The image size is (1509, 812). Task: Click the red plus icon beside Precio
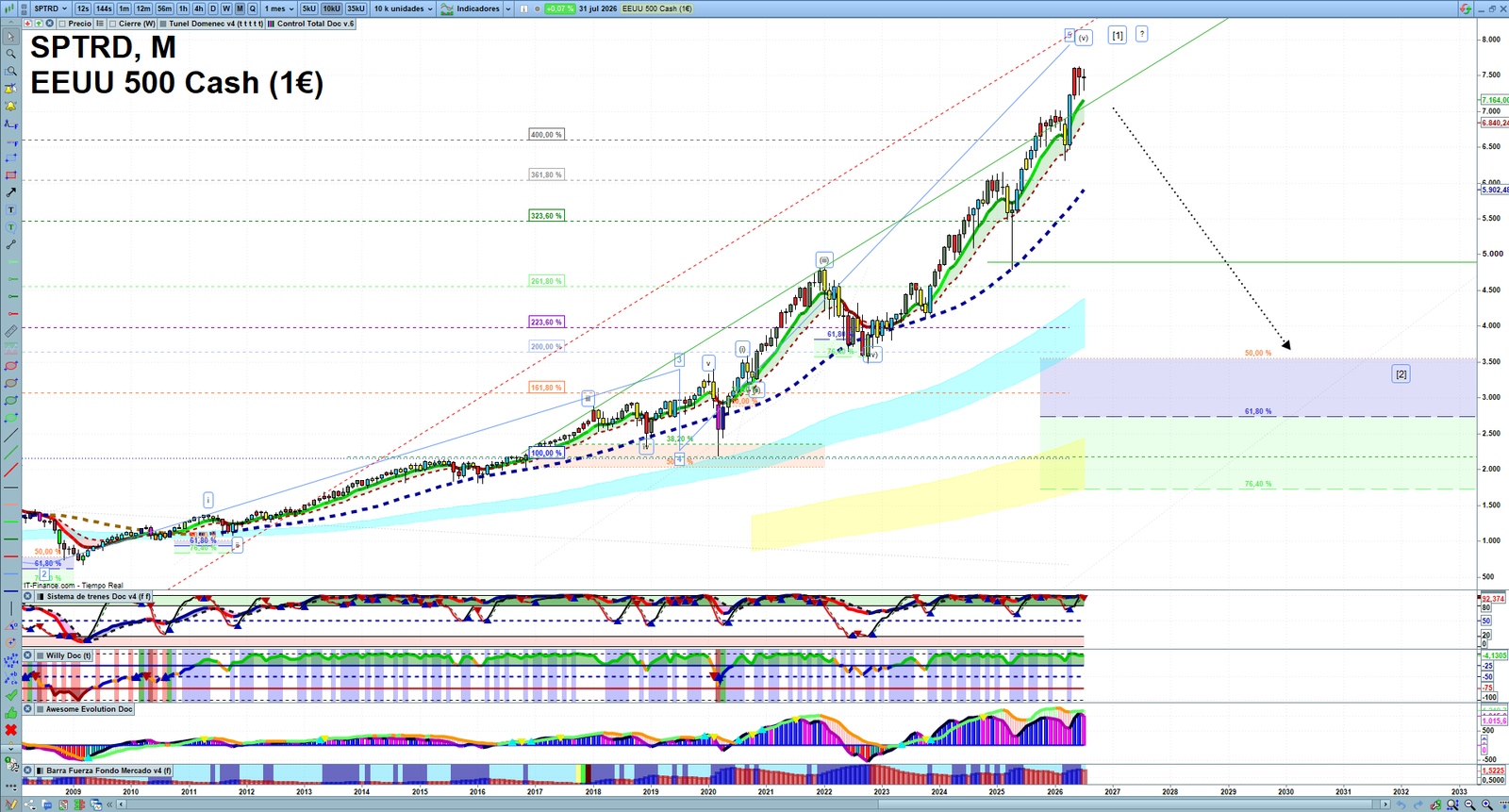[28, 23]
